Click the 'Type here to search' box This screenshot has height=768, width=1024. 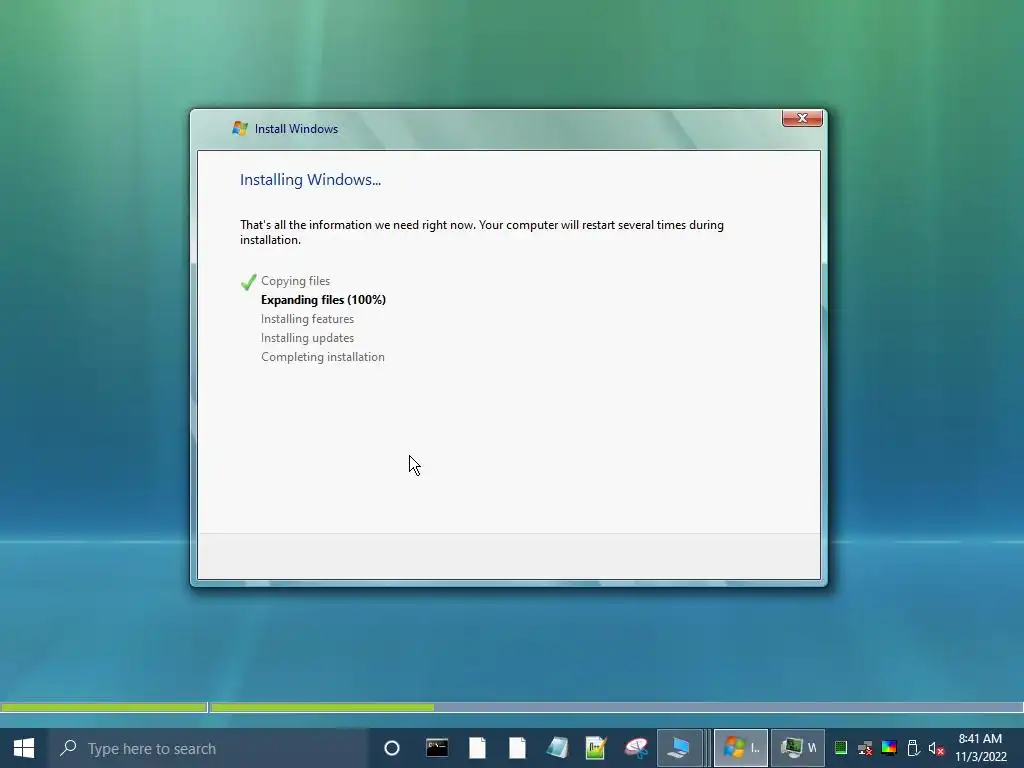point(209,748)
